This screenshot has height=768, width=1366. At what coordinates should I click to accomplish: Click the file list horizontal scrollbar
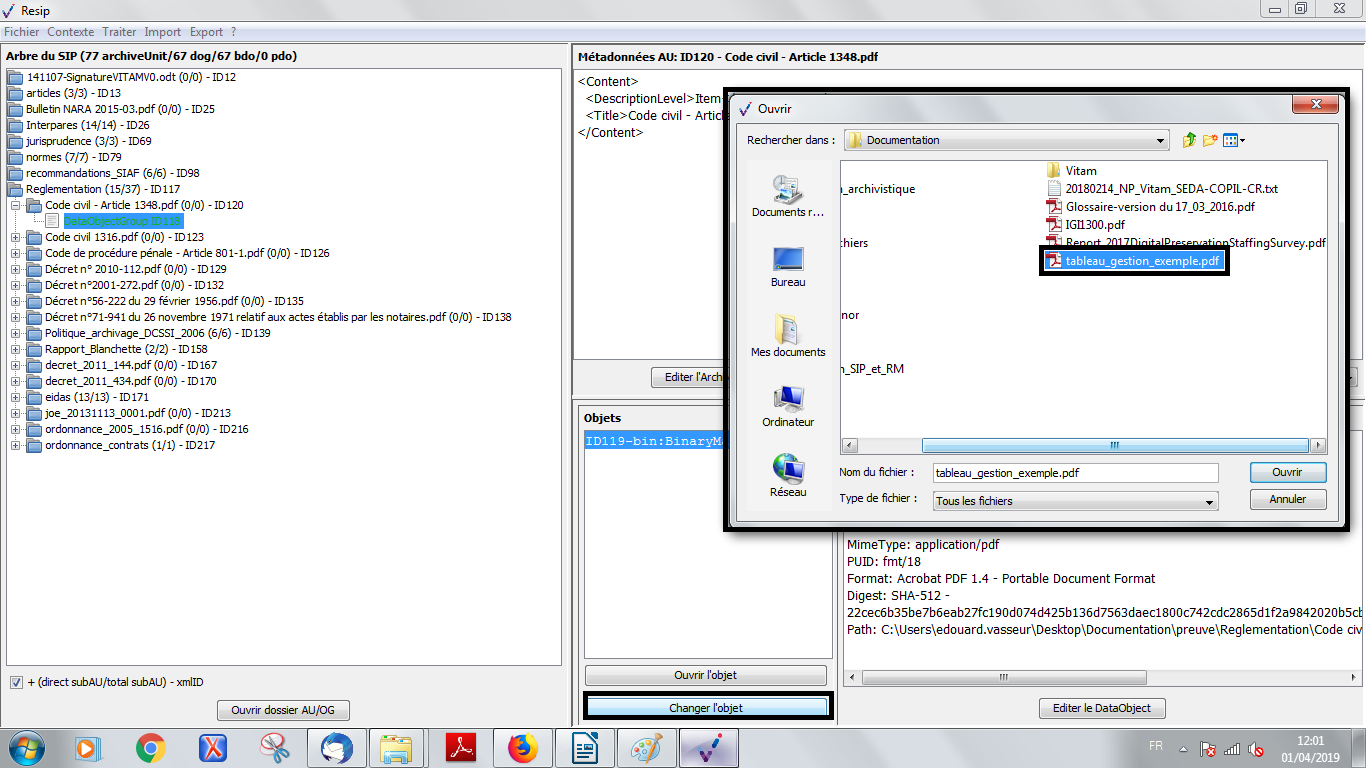coord(1114,446)
